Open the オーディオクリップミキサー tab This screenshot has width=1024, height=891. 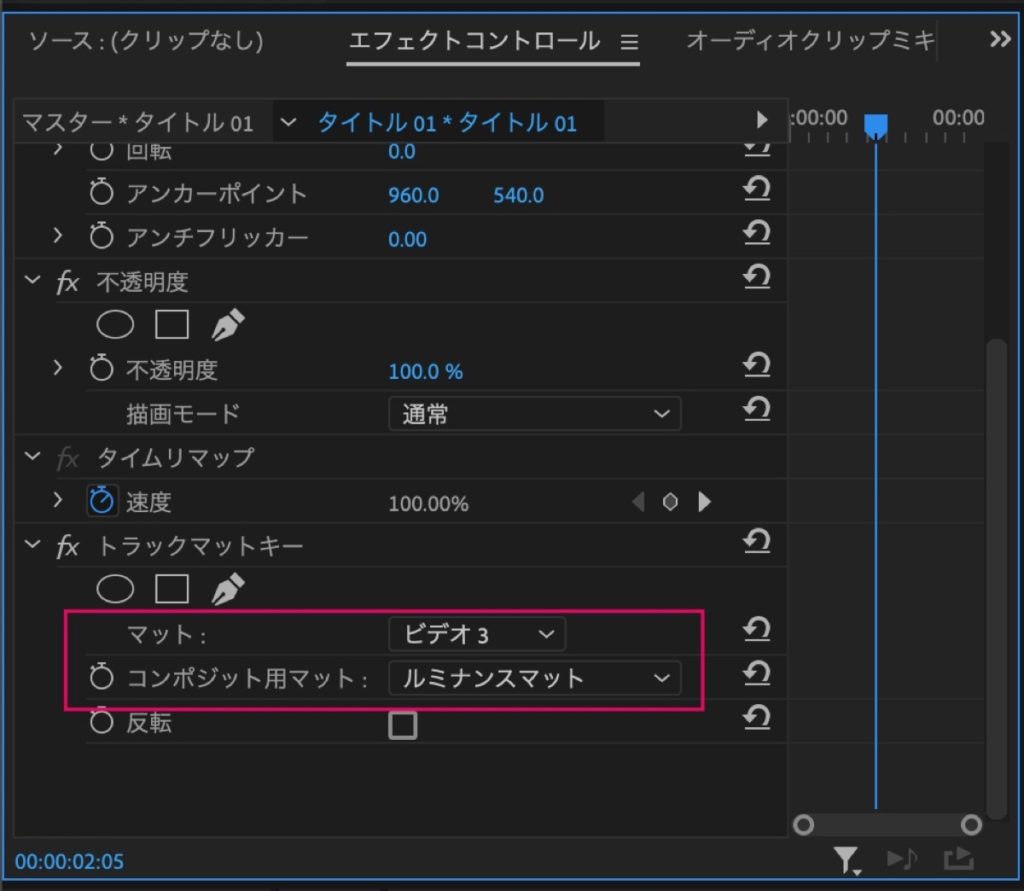(810, 41)
